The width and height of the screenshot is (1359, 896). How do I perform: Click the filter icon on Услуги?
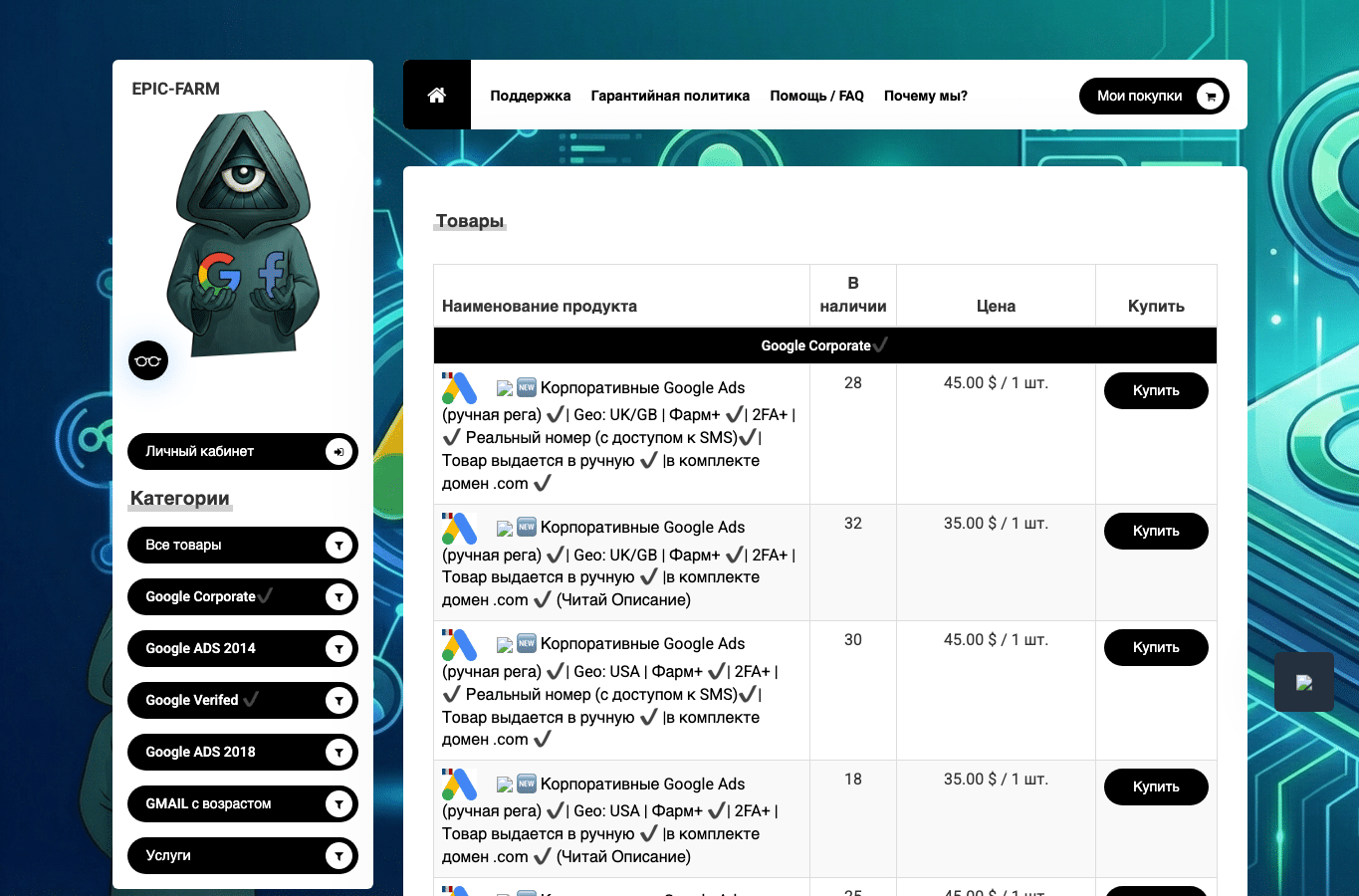(x=339, y=856)
